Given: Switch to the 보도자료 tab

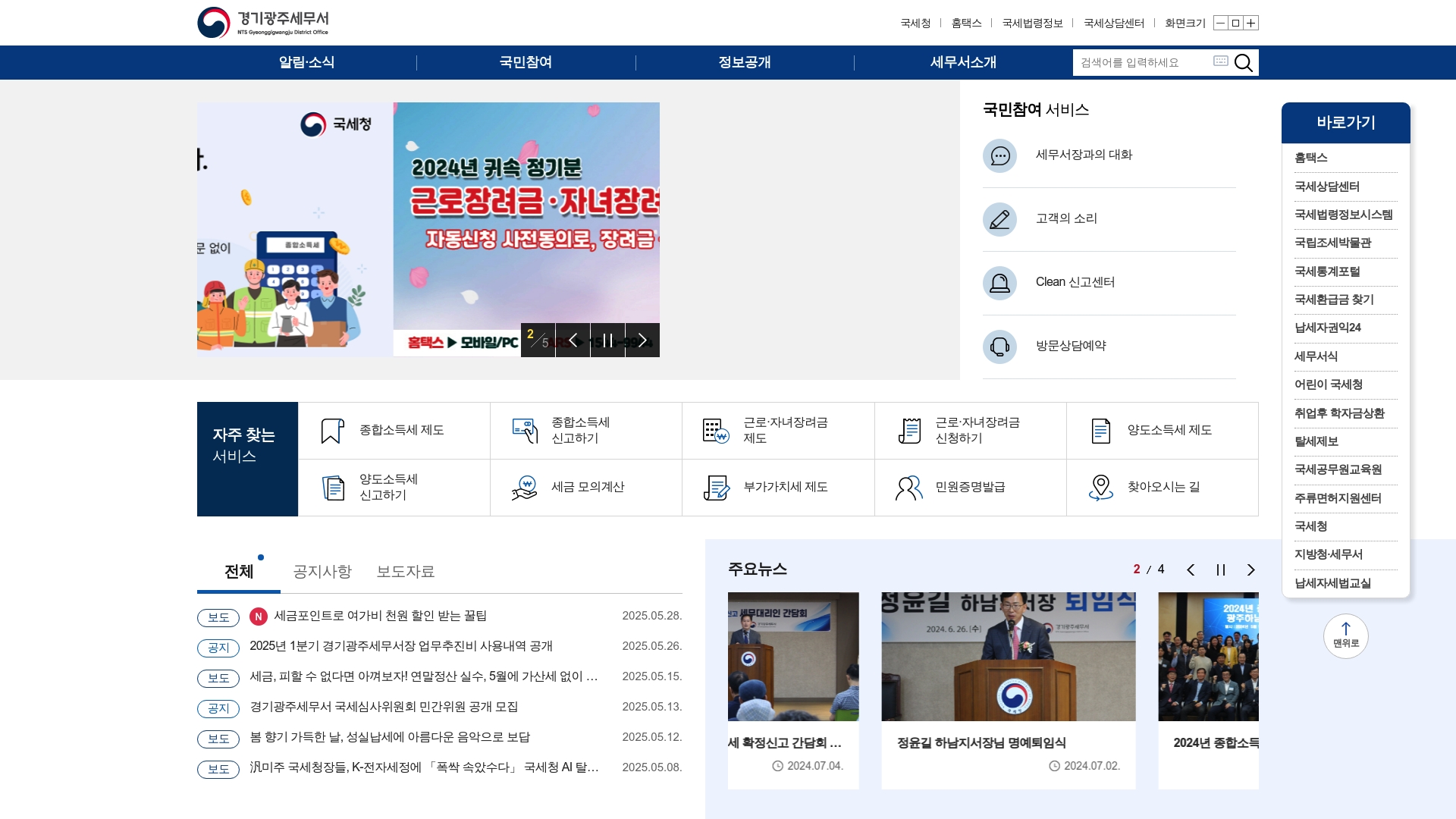Looking at the screenshot, I should [406, 572].
